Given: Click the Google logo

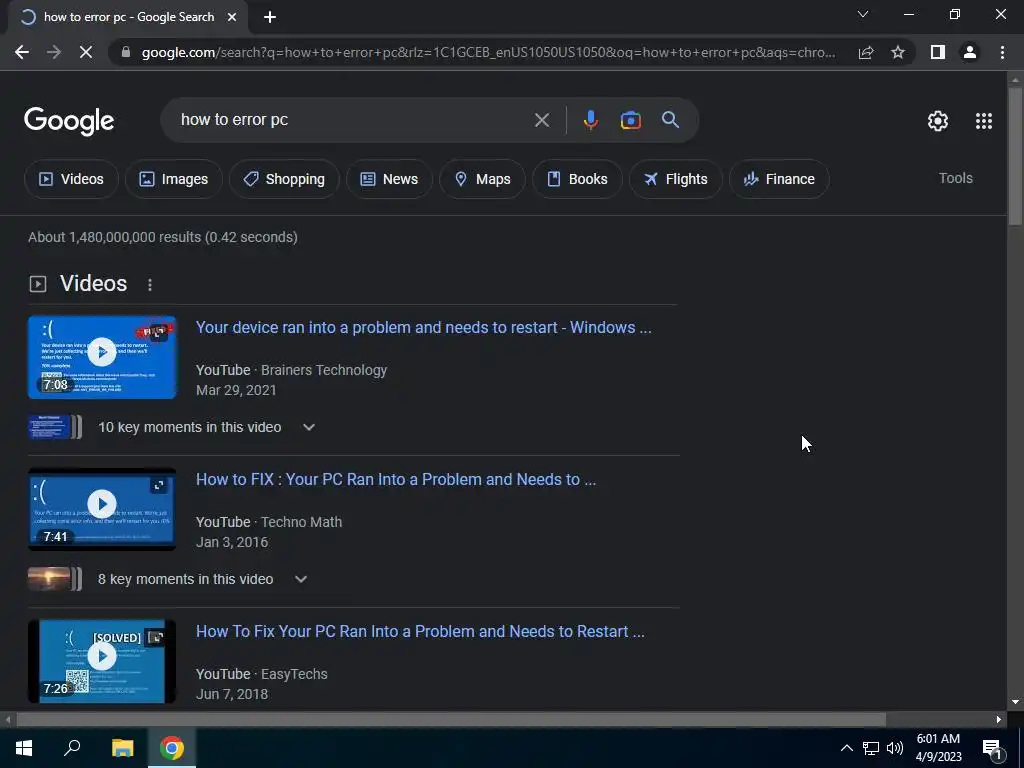Looking at the screenshot, I should click(69, 121).
